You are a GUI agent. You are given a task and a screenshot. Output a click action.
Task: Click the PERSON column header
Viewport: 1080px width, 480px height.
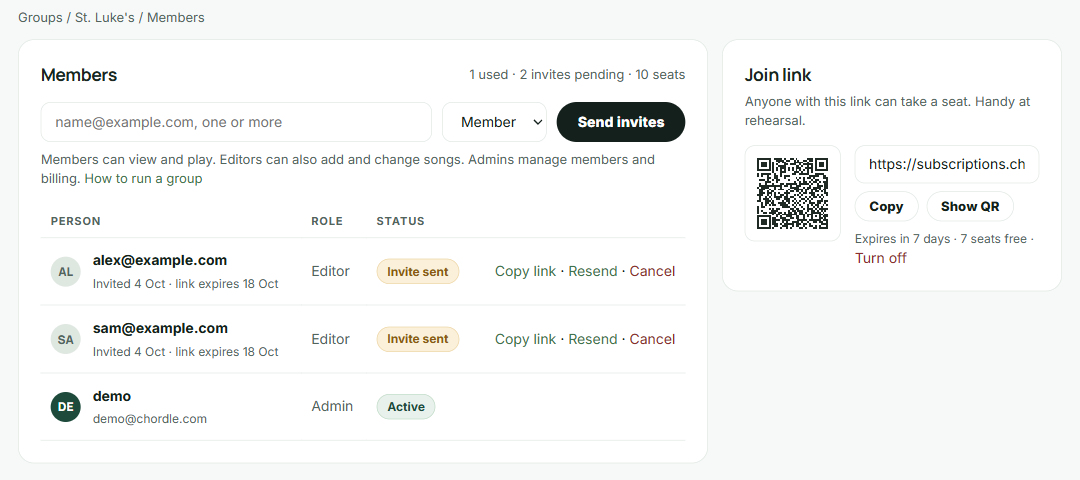[x=76, y=221]
